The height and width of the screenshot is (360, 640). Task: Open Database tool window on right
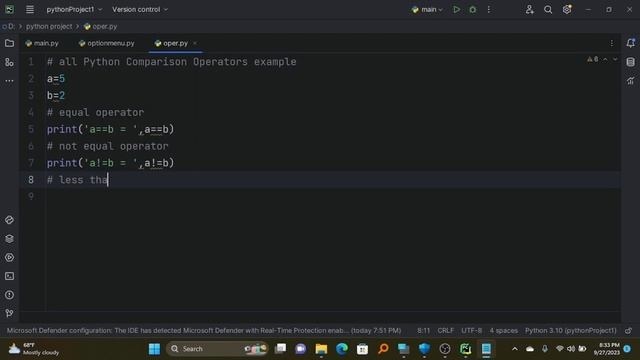click(631, 62)
